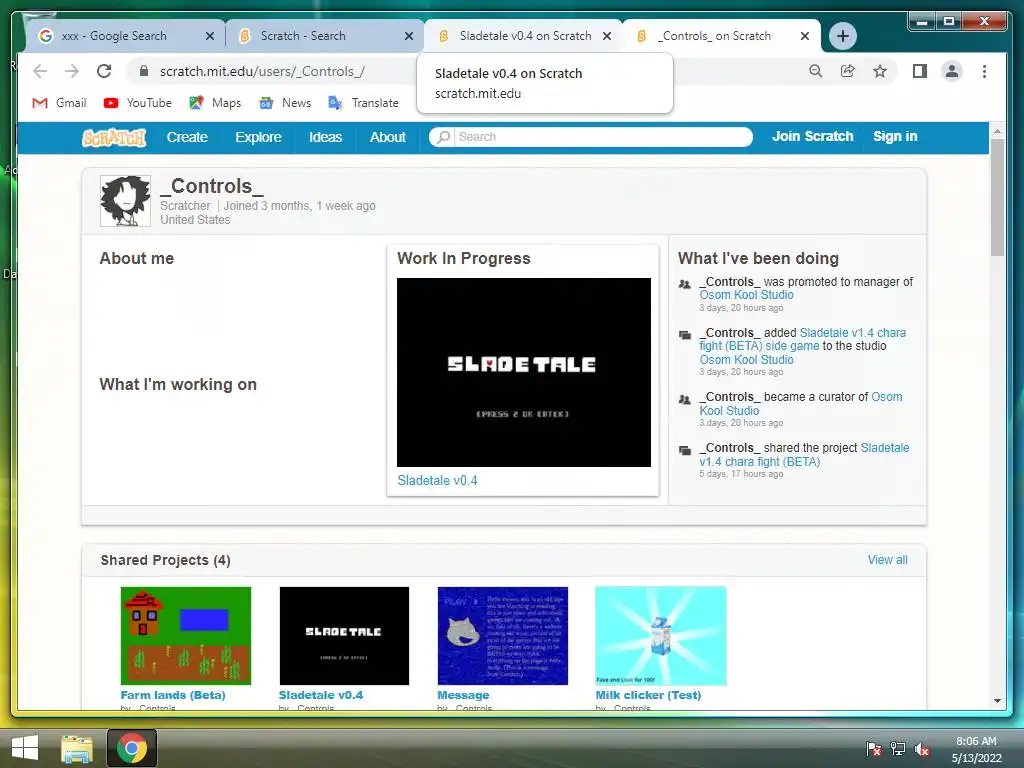1024x768 pixels.
Task: Open the YouTube bookmark
Action: [x=138, y=103]
